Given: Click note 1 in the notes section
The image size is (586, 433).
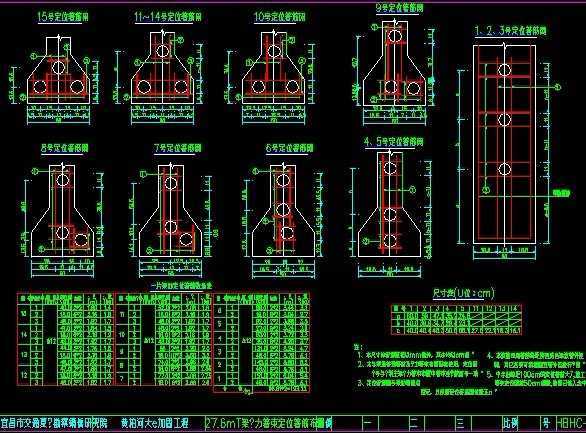Looking at the screenshot, I should pos(416,355).
